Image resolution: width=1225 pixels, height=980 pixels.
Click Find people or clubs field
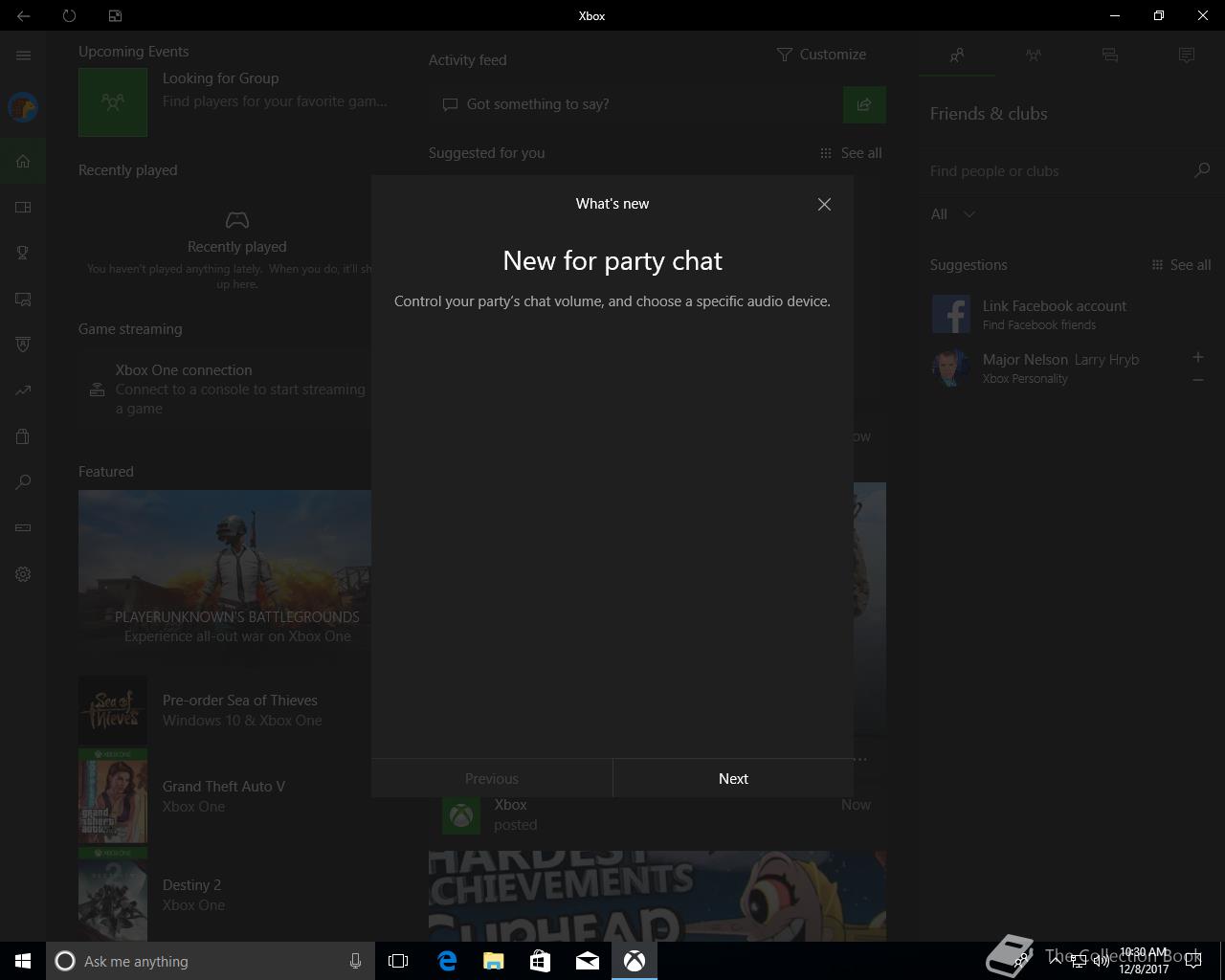[1057, 170]
